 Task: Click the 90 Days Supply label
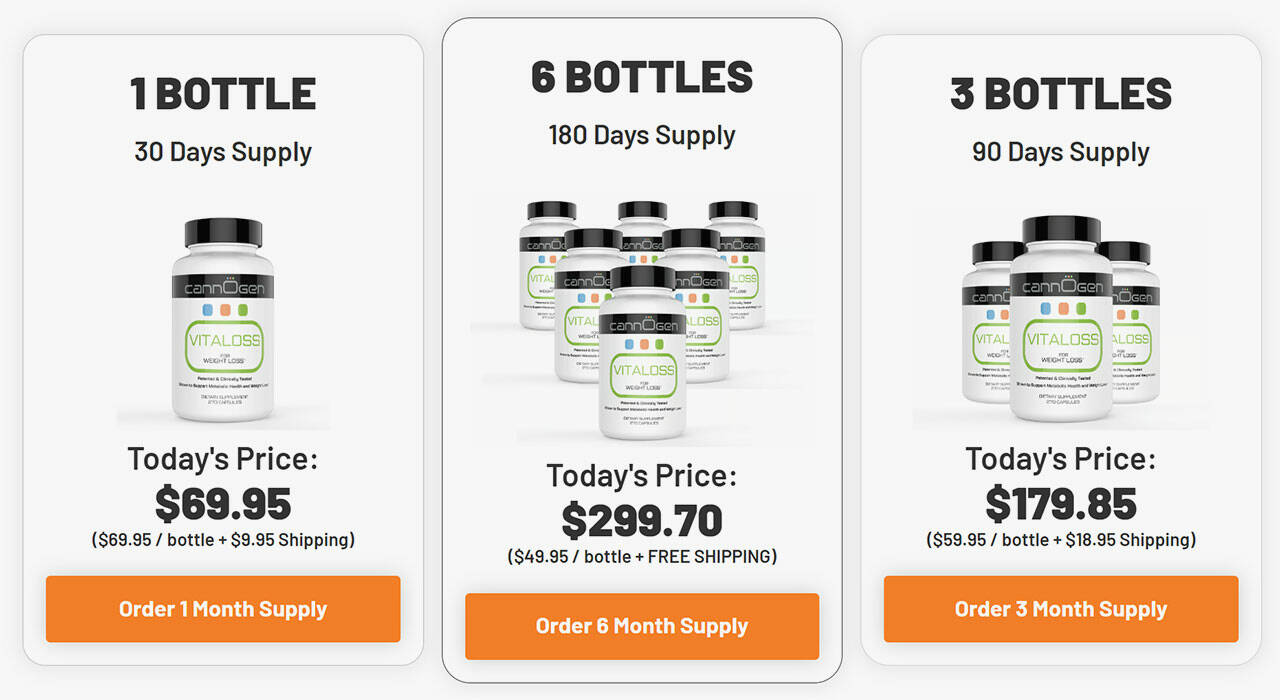(x=1061, y=152)
